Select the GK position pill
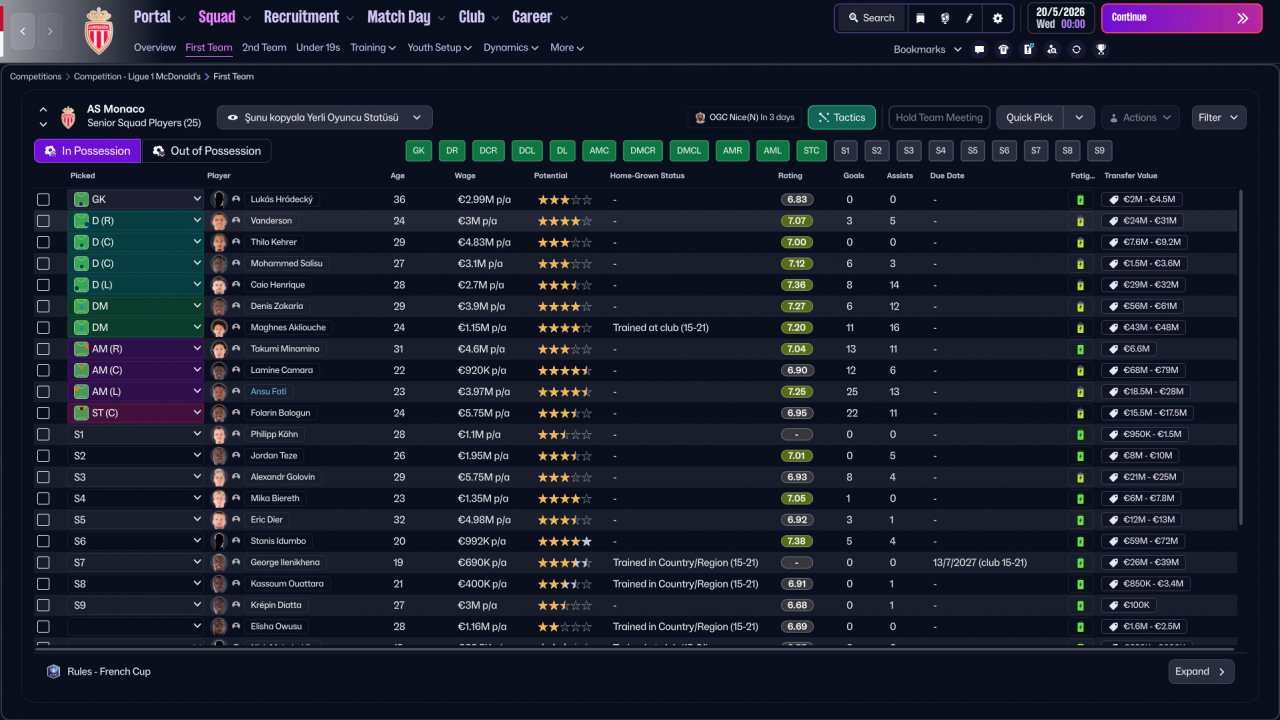Screen dimensions: 1280x720 419,151
